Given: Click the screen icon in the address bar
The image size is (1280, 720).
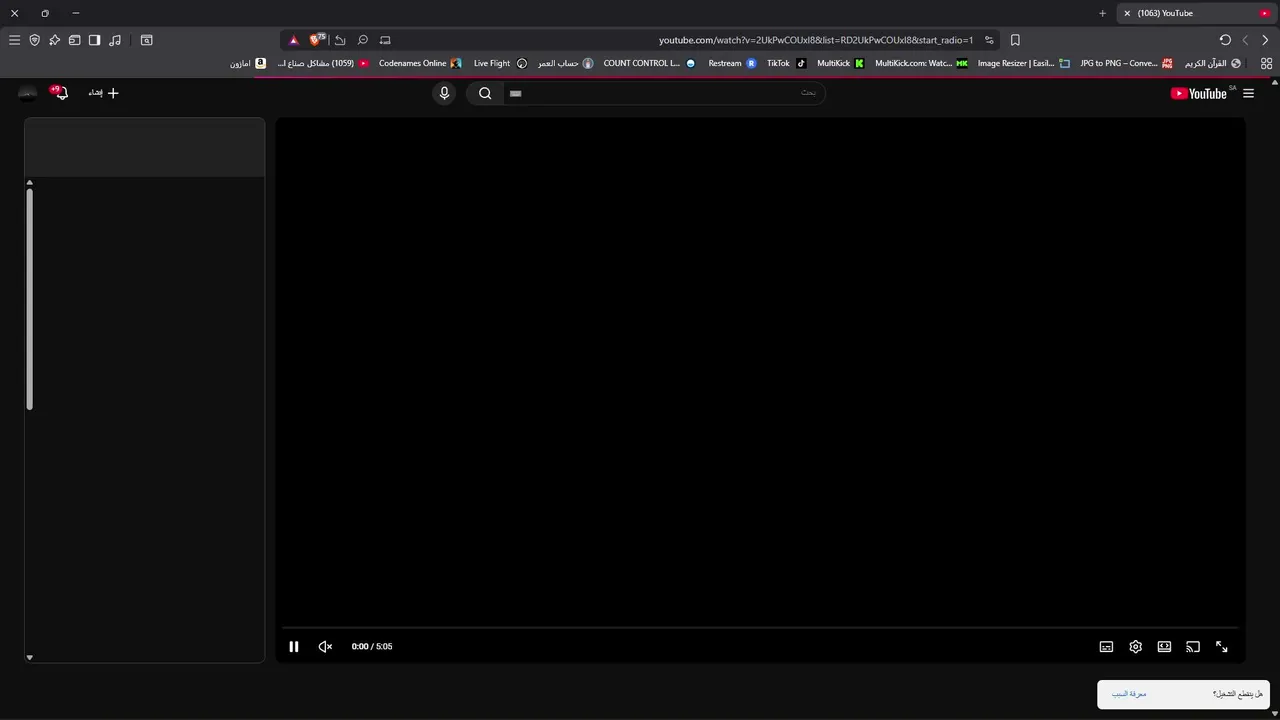Looking at the screenshot, I should click(x=385, y=40).
